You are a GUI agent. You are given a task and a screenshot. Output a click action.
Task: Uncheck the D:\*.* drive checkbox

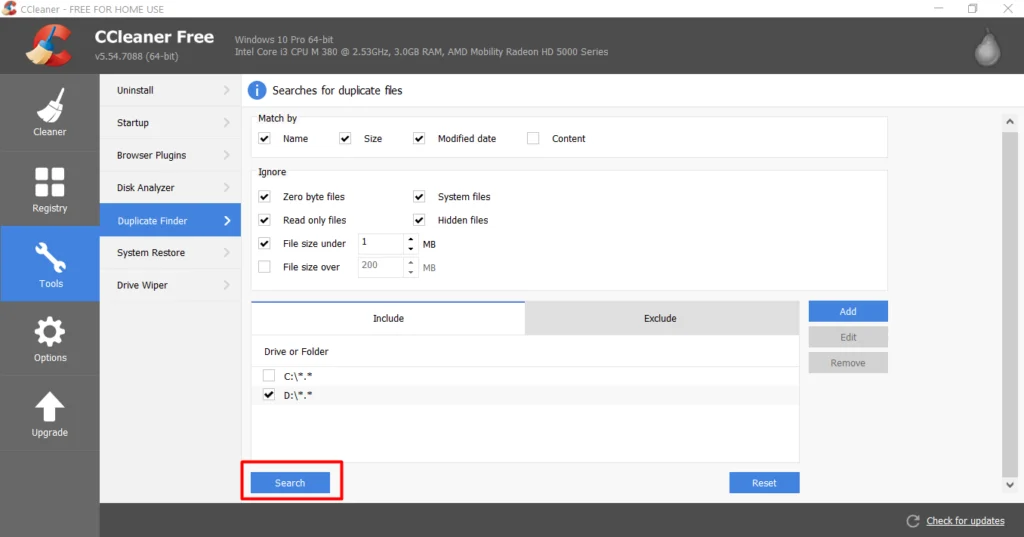coord(268,395)
